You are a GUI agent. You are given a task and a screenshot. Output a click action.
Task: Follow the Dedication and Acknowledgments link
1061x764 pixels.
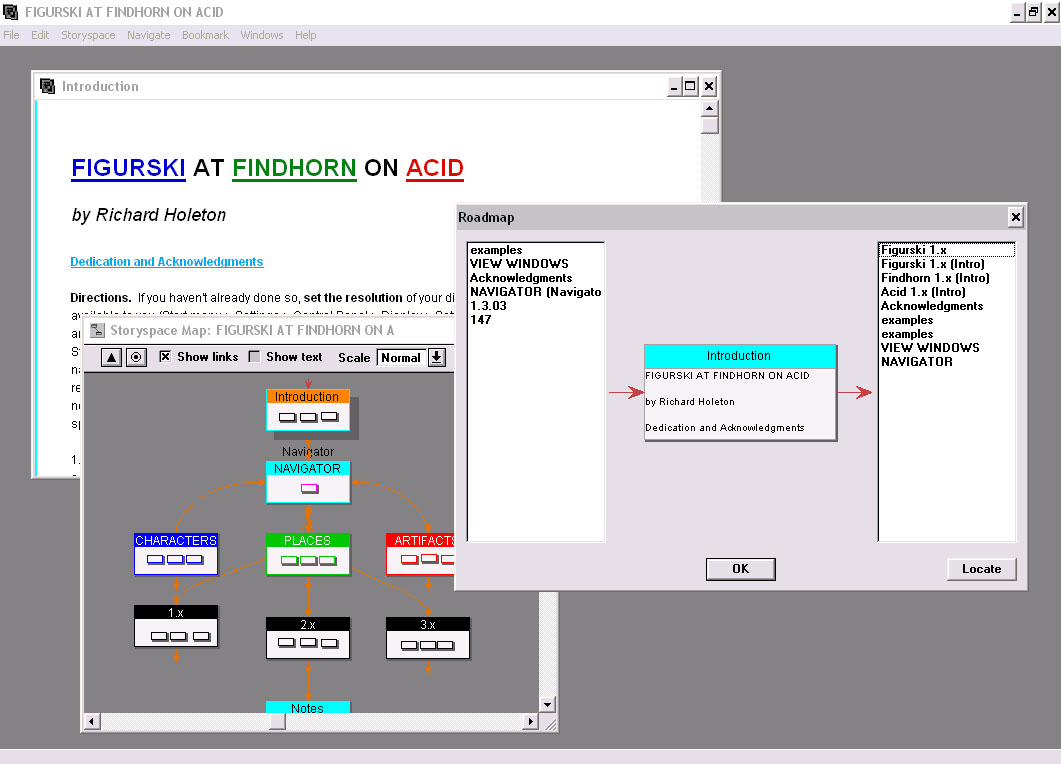tap(166, 262)
